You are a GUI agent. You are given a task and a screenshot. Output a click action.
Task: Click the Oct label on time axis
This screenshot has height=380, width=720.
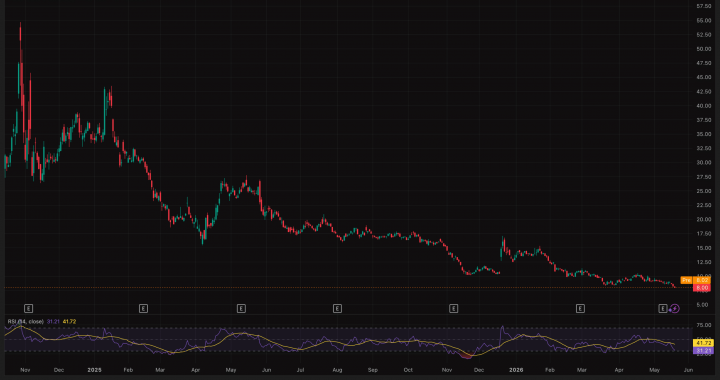pos(408,369)
